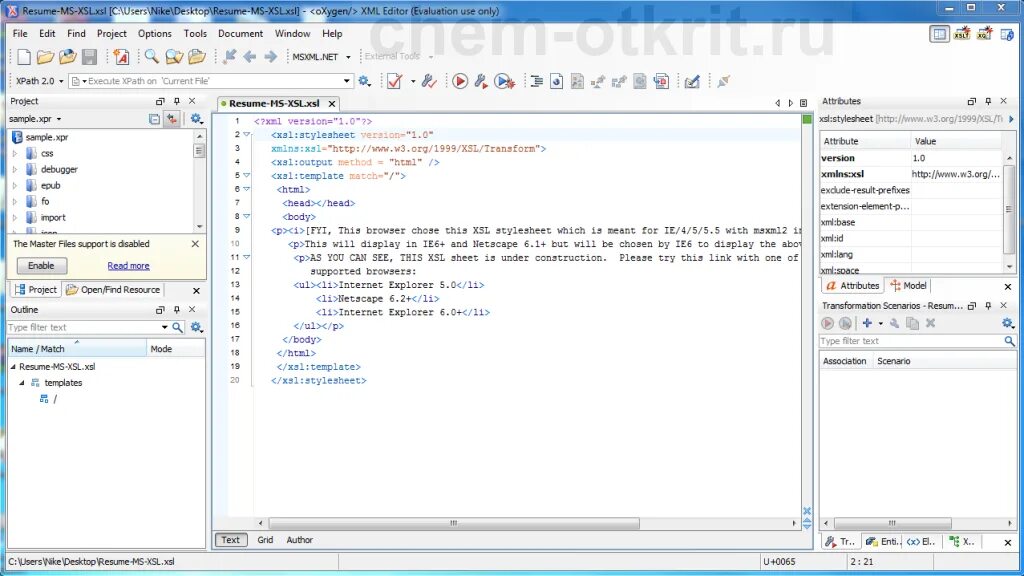
Task: Click the Find/Replace magnifier icon
Action: pyautogui.click(x=152, y=57)
